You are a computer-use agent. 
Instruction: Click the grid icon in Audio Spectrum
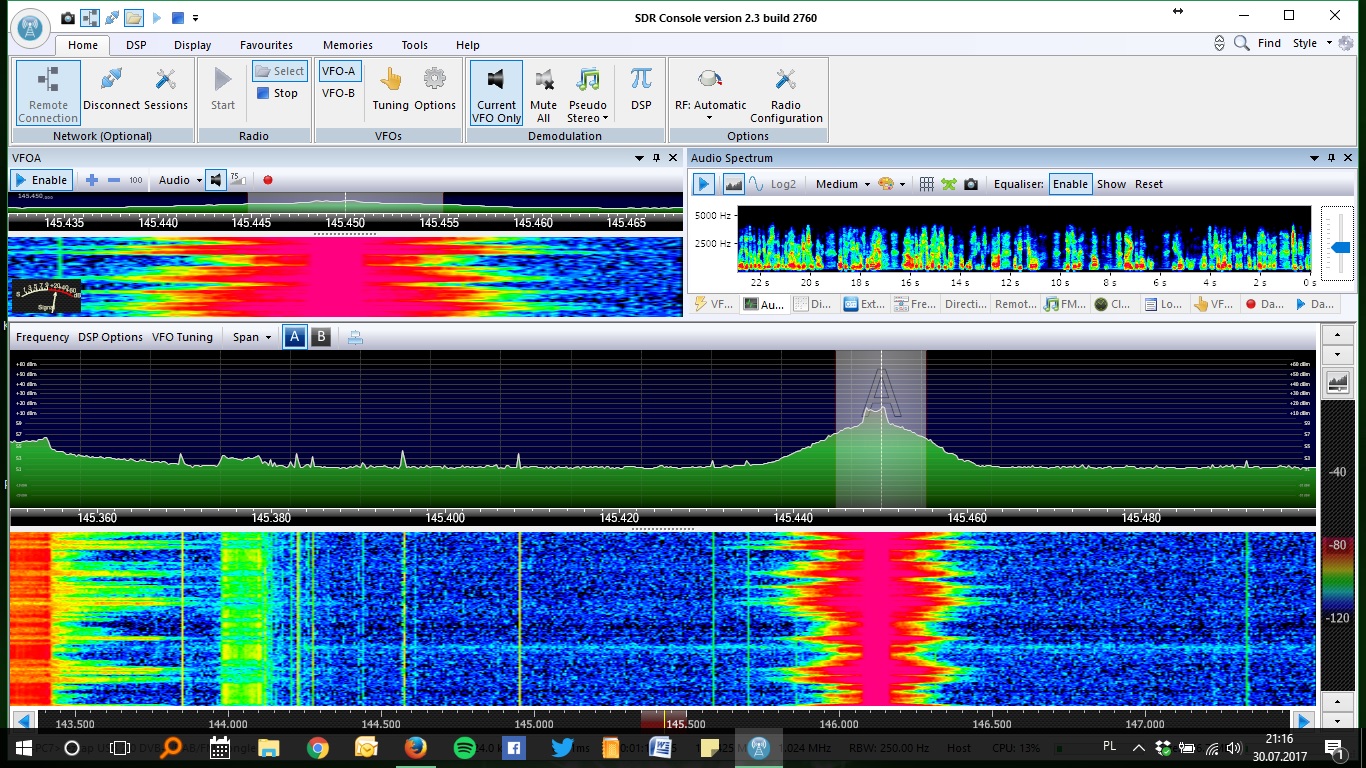(x=926, y=184)
